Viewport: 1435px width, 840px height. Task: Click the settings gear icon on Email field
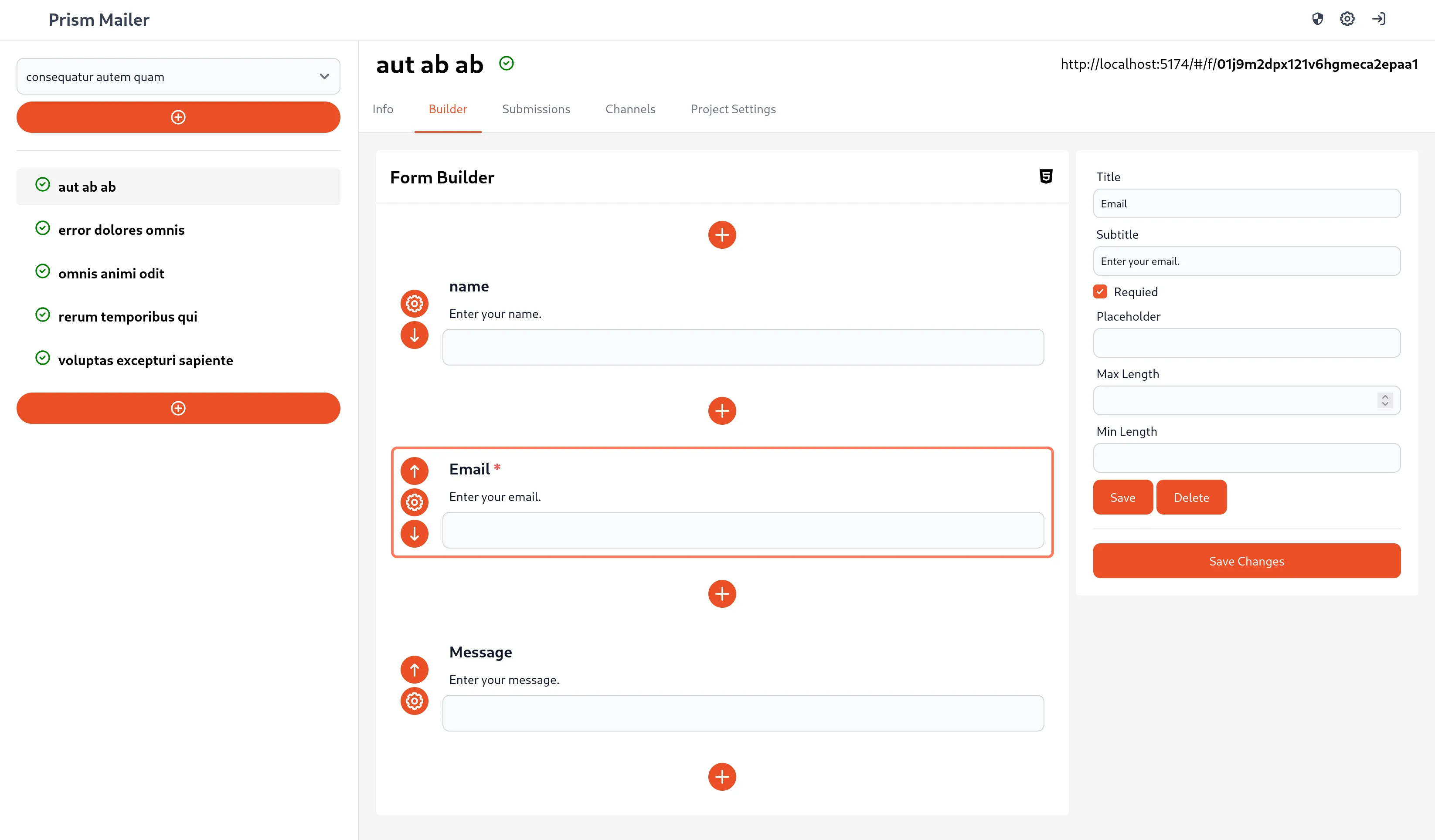point(414,502)
